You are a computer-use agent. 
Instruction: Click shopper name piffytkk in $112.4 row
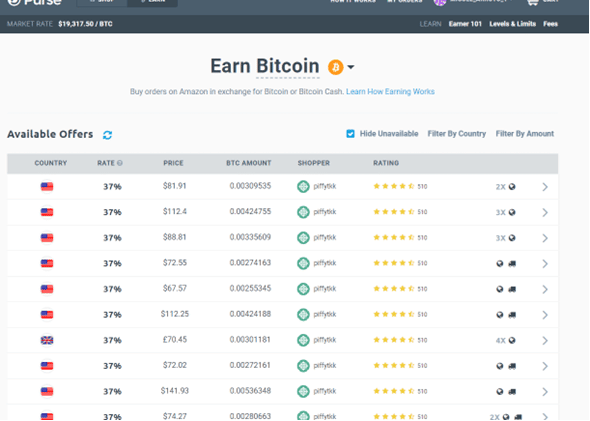point(325,212)
